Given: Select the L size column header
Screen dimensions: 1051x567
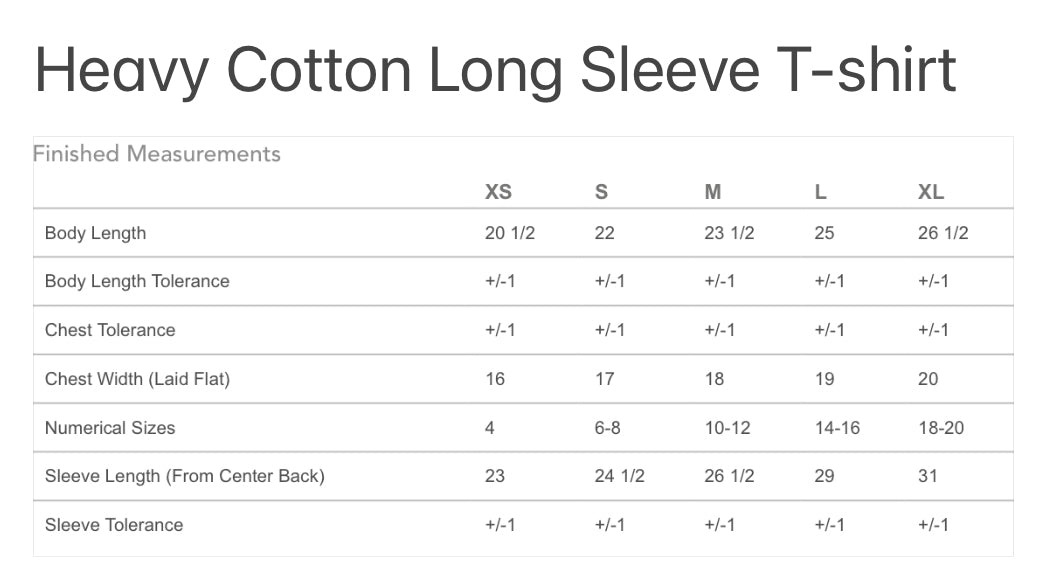Looking at the screenshot, I should (x=820, y=192).
